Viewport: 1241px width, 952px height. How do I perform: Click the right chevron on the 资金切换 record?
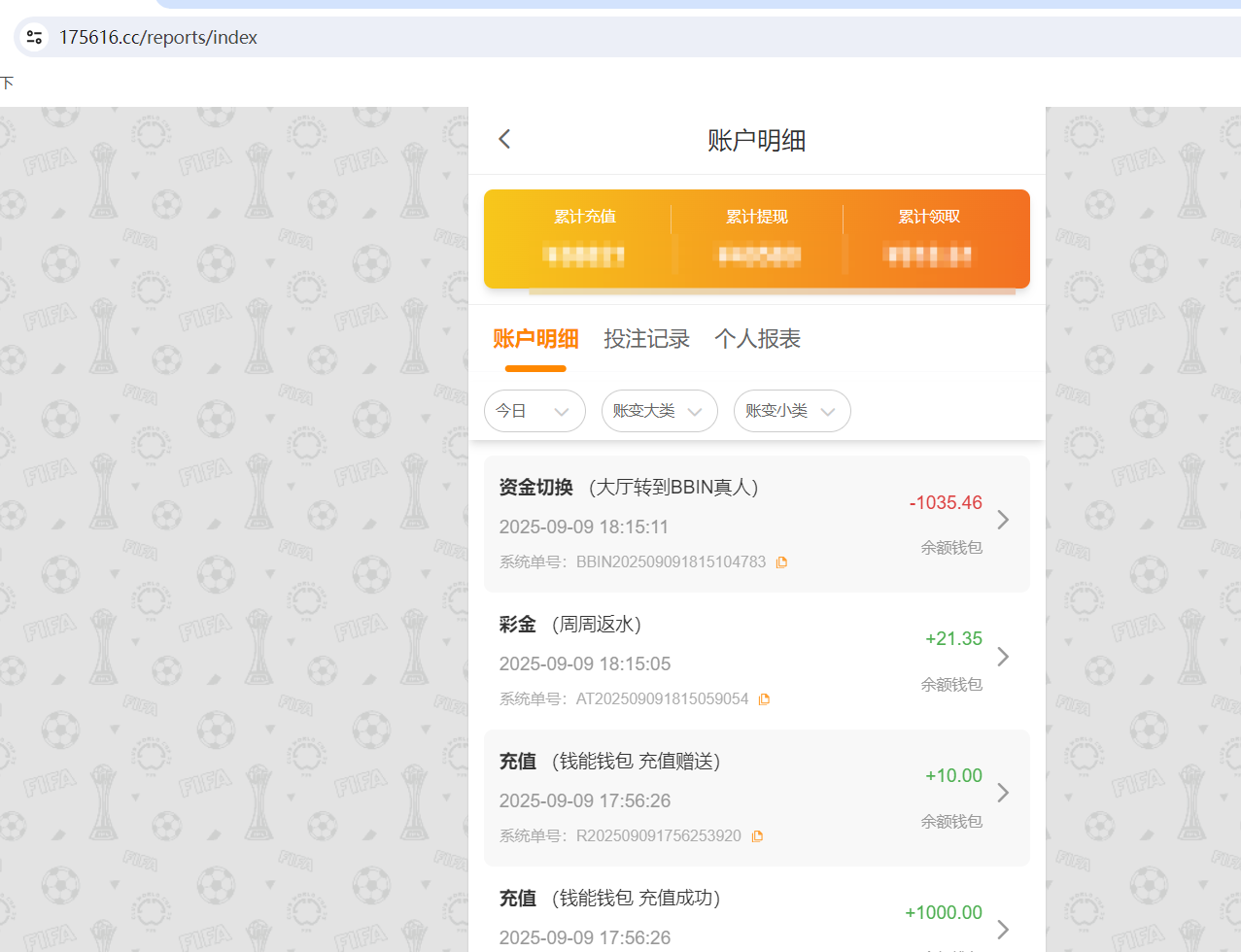(x=1003, y=520)
